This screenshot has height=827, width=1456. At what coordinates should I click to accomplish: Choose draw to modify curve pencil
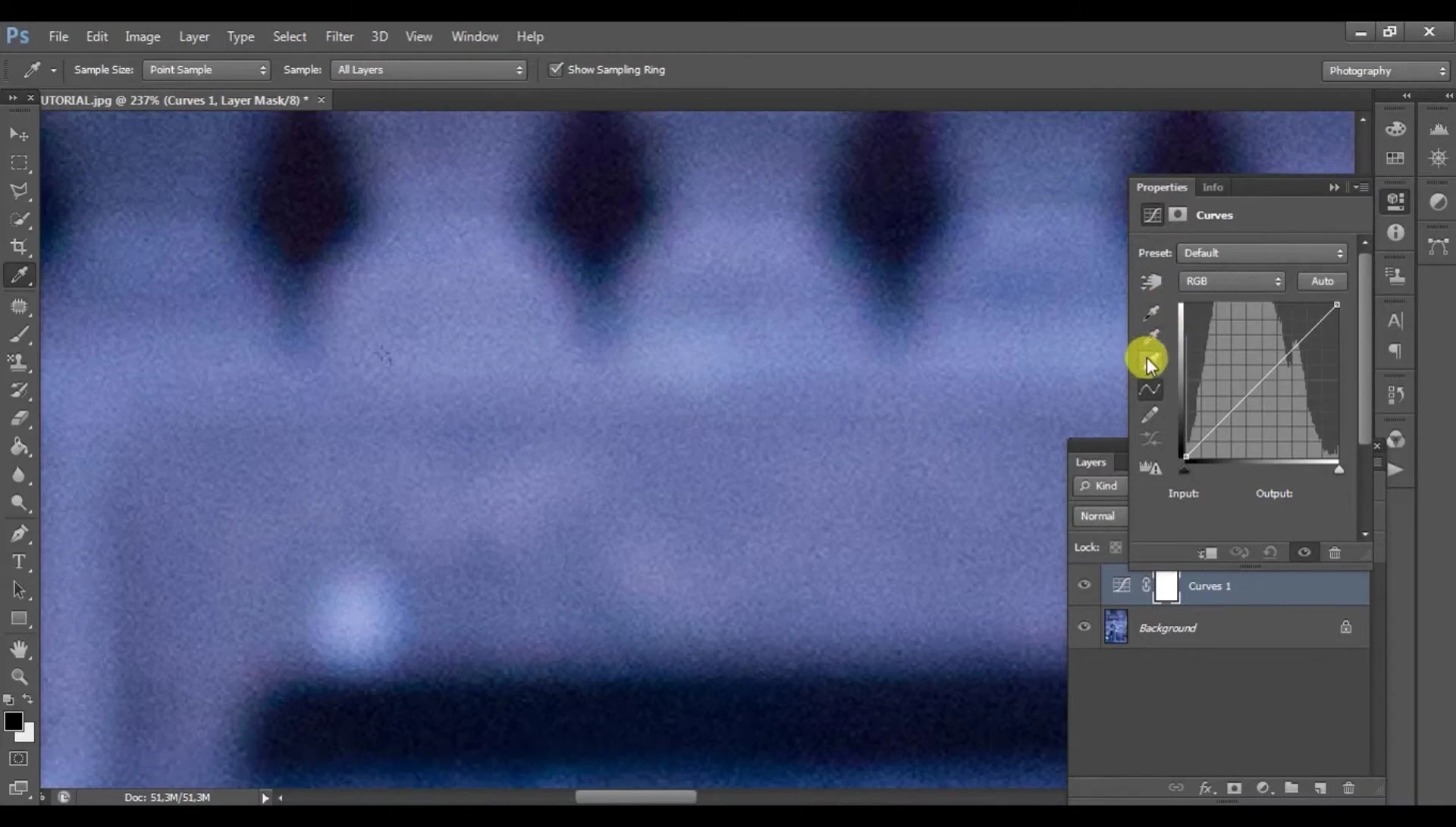[x=1150, y=415]
